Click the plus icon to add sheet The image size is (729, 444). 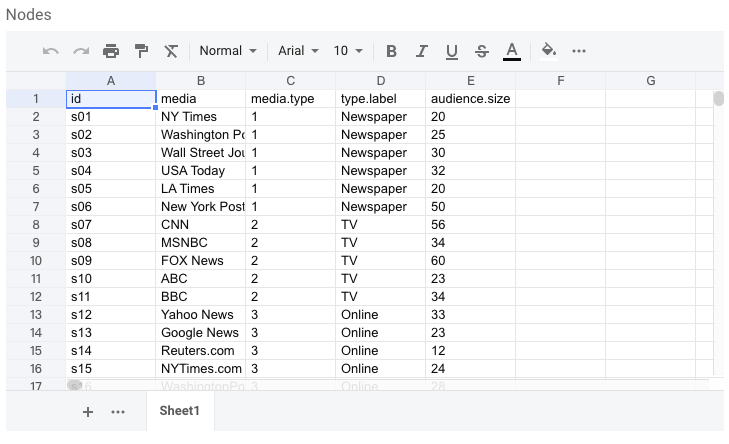(88, 411)
